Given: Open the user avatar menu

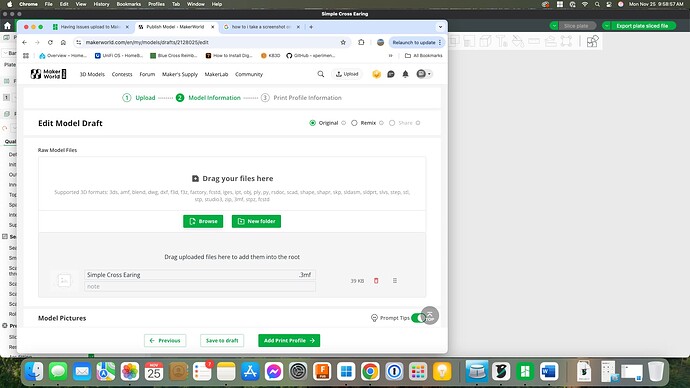Looking at the screenshot, I should click(424, 74).
